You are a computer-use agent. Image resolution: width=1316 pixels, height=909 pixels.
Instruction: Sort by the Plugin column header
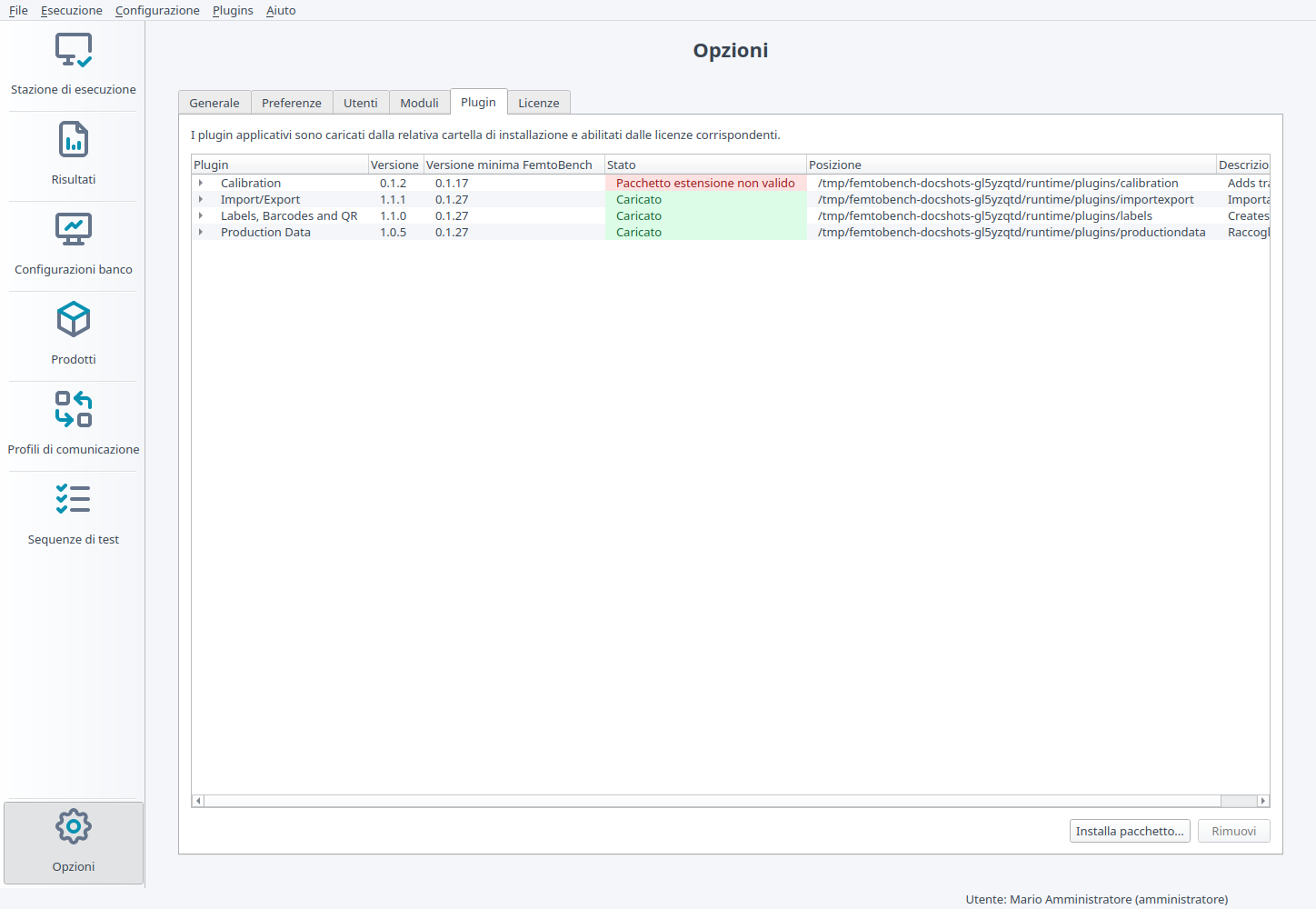click(280, 165)
